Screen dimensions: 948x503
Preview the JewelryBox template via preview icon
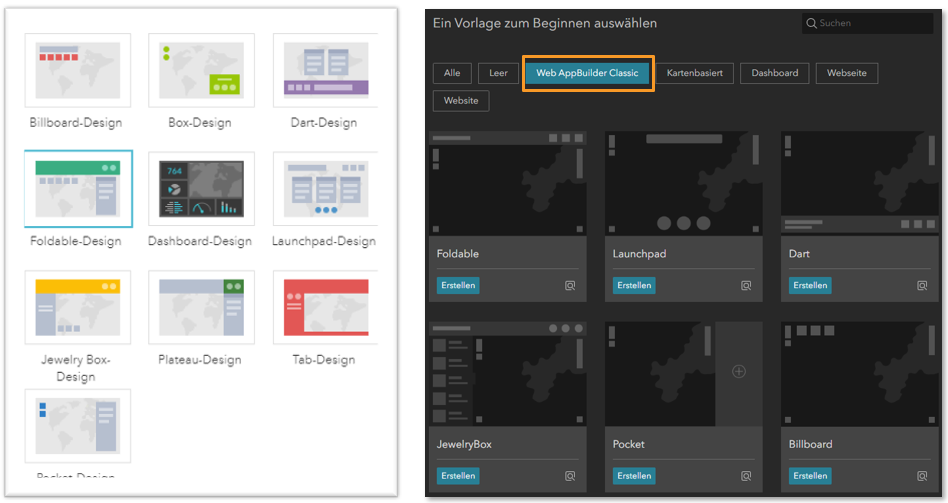pos(570,476)
